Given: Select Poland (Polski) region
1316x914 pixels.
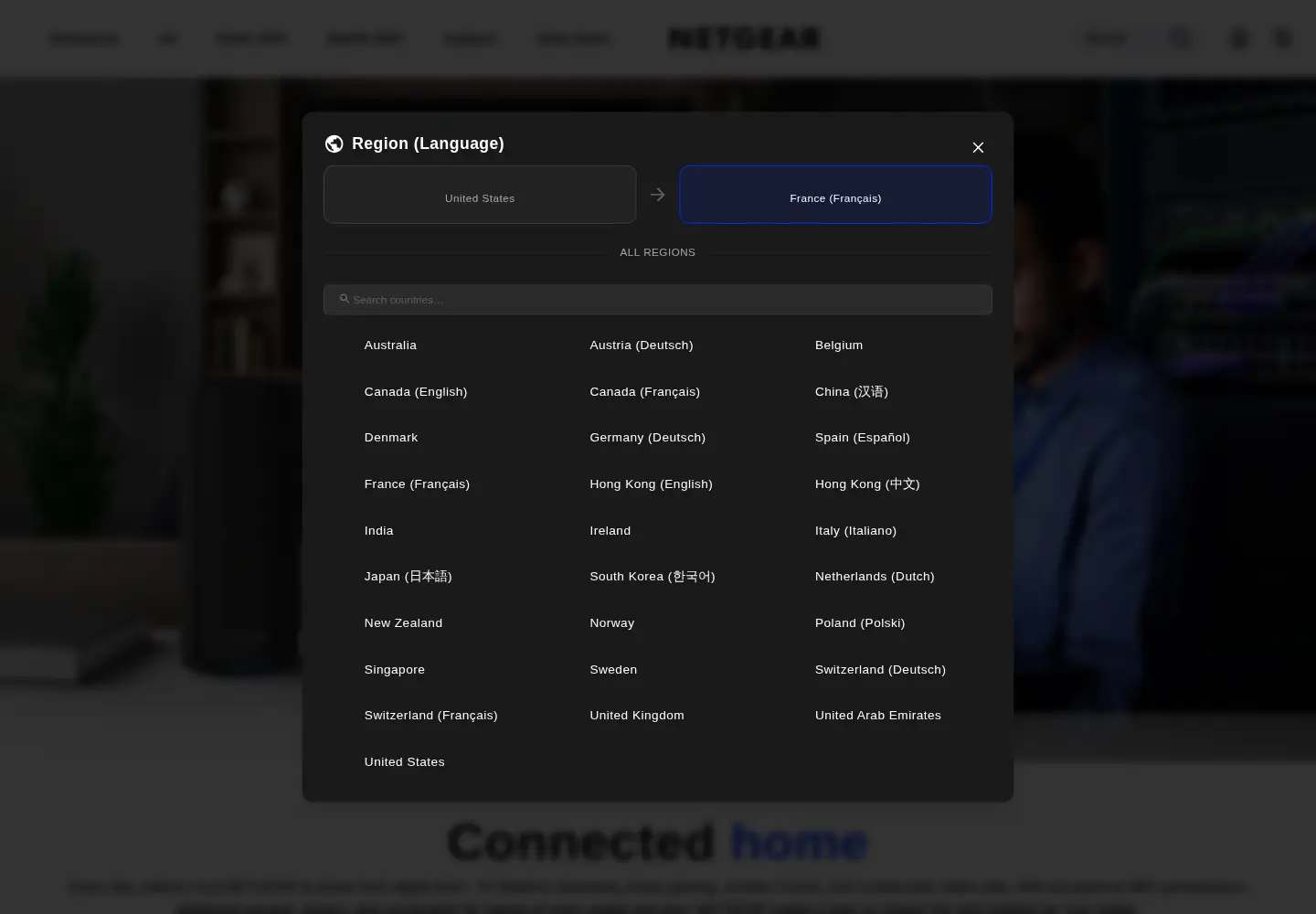Looking at the screenshot, I should (860, 623).
